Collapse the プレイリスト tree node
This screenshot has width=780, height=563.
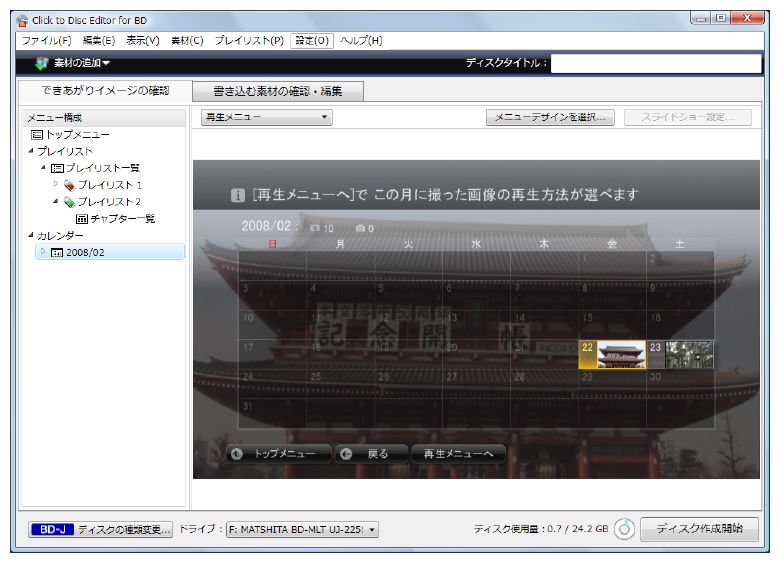pos(31,151)
